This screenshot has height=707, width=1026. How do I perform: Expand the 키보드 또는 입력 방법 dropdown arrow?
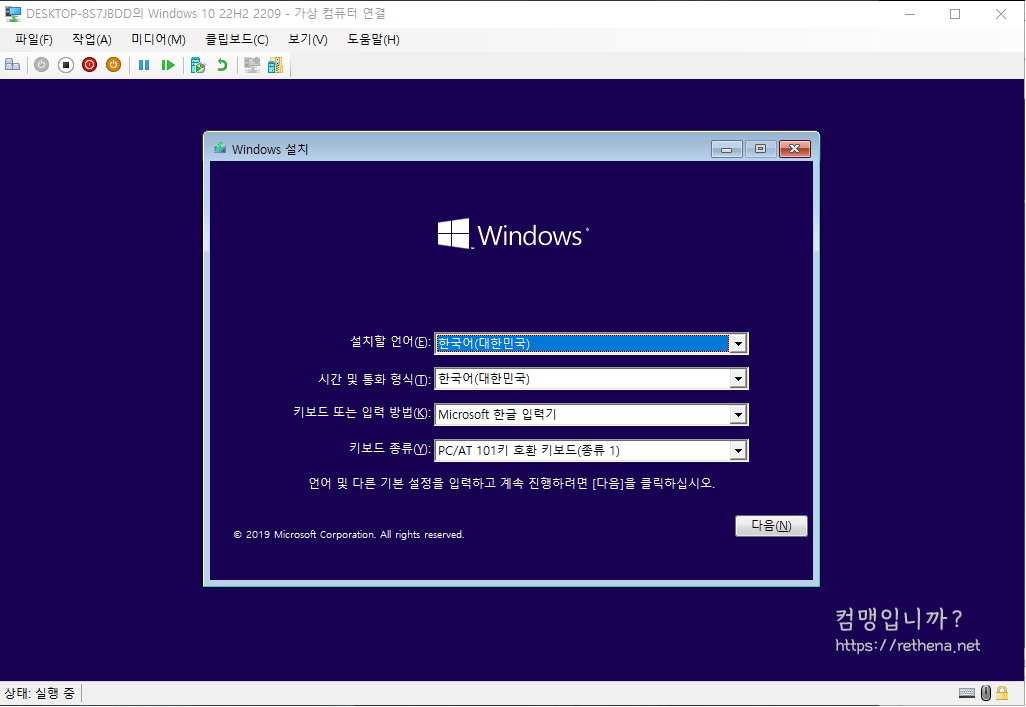pos(738,414)
